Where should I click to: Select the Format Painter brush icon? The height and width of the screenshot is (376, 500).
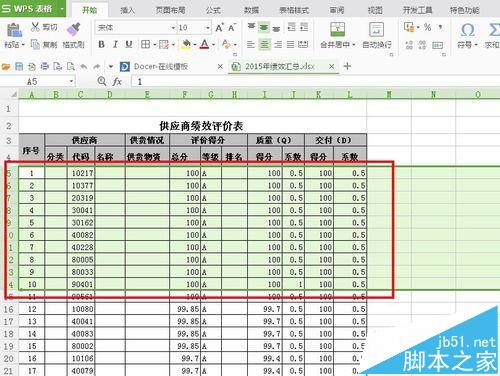pyautogui.click(x=74, y=29)
